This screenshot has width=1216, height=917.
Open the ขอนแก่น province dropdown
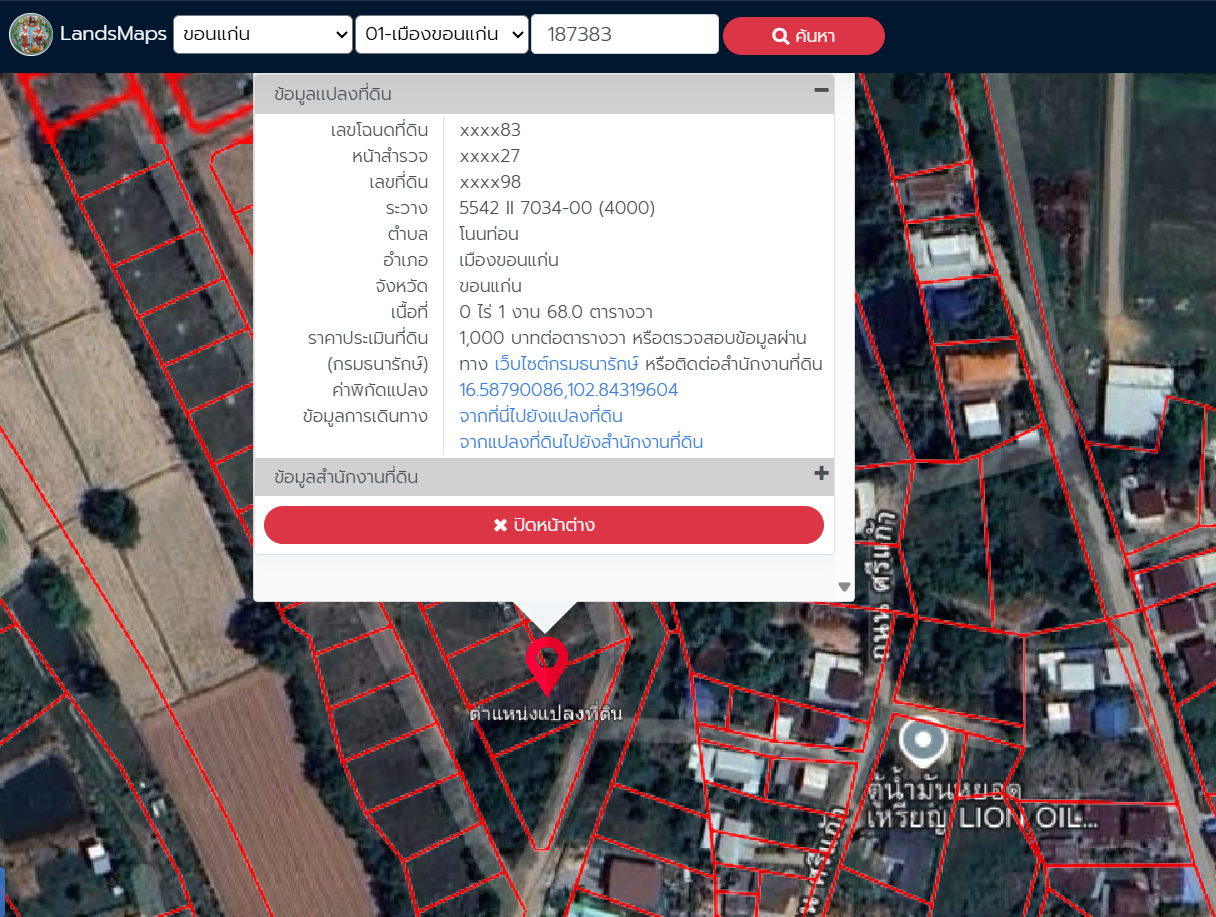point(263,35)
